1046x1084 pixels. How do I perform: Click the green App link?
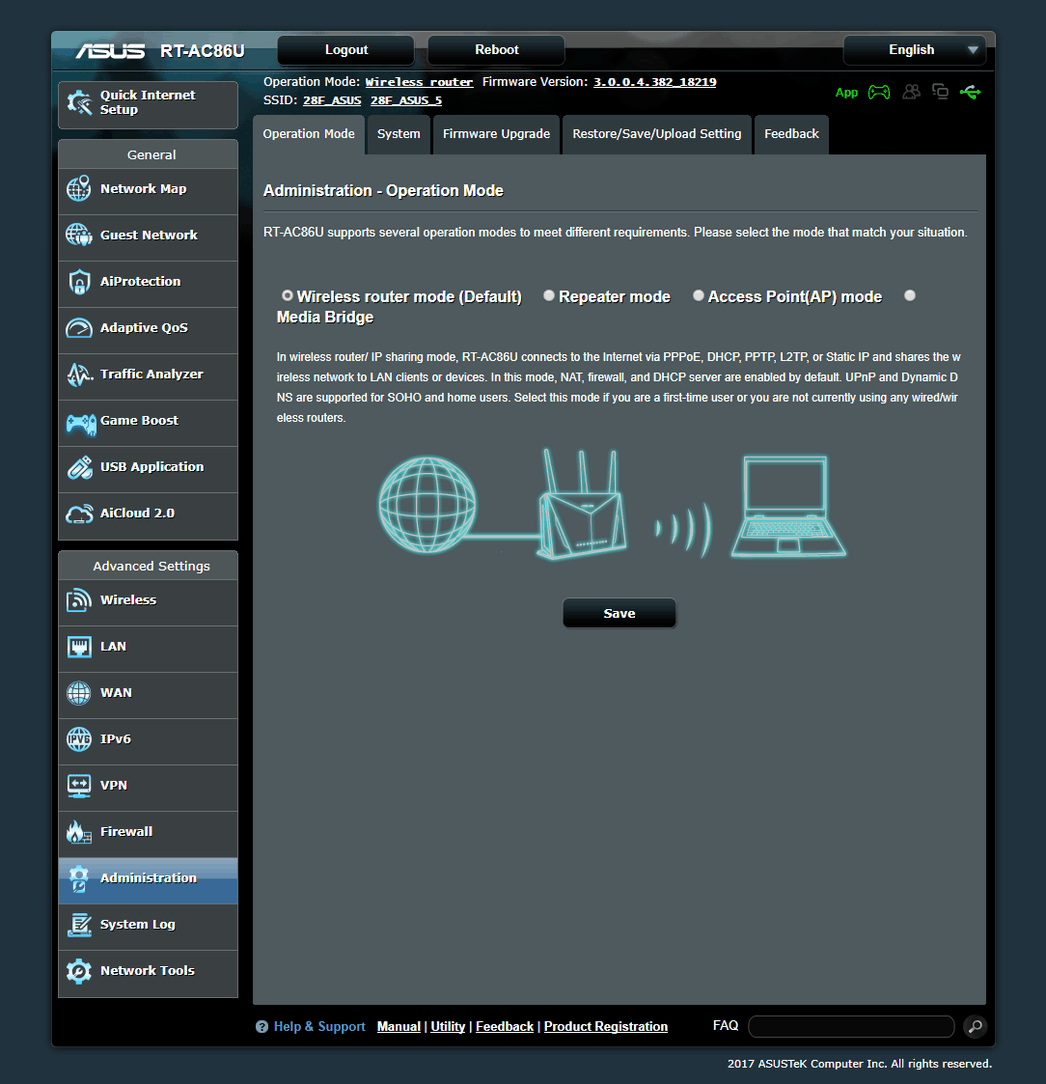click(x=847, y=93)
